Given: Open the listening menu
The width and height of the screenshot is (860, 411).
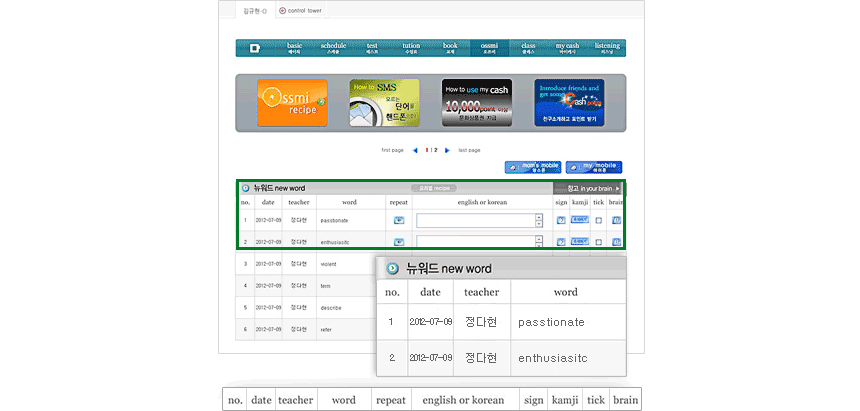Looking at the screenshot, I should (607, 48).
